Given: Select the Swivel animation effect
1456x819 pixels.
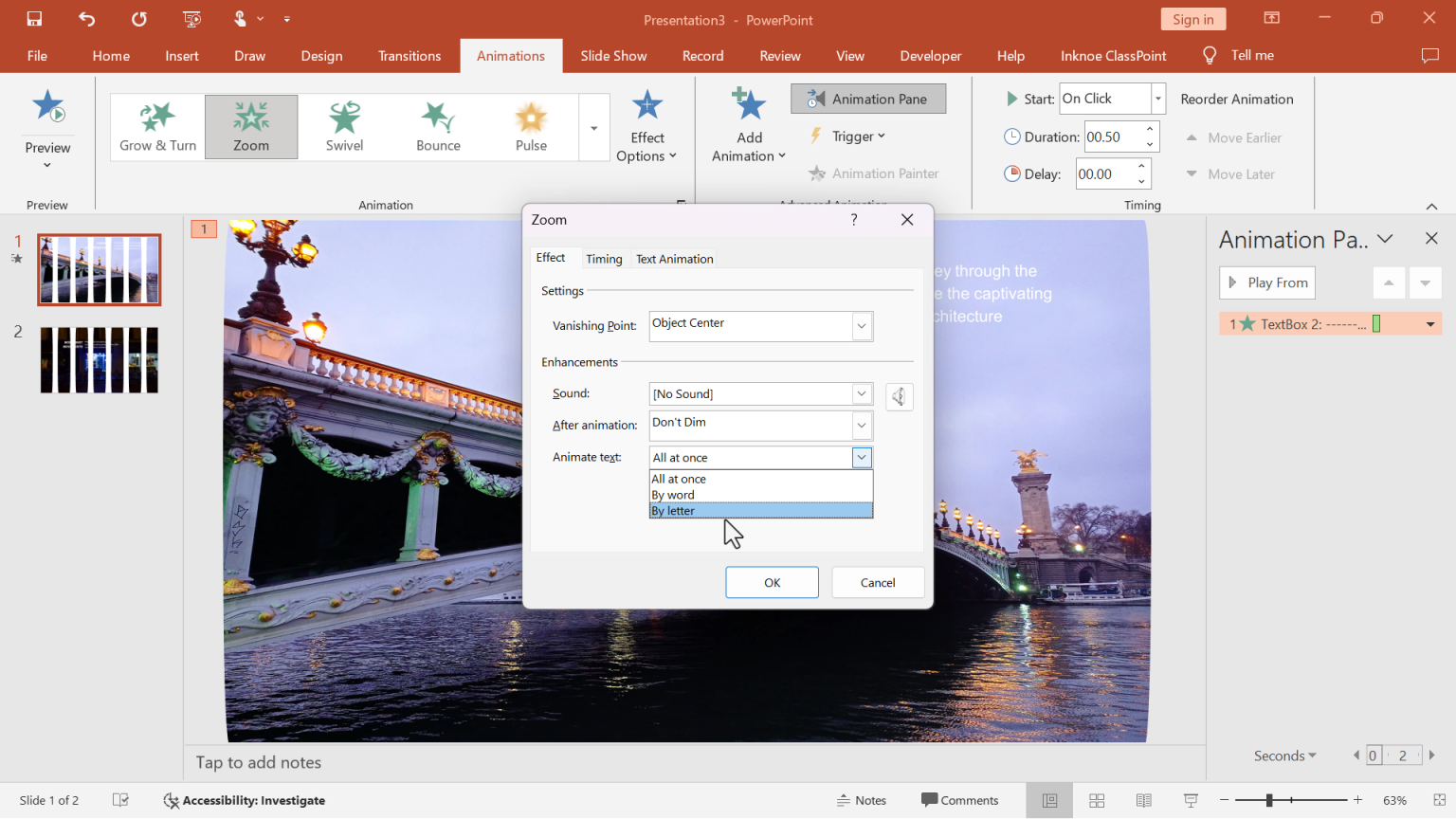Looking at the screenshot, I should 344,126.
